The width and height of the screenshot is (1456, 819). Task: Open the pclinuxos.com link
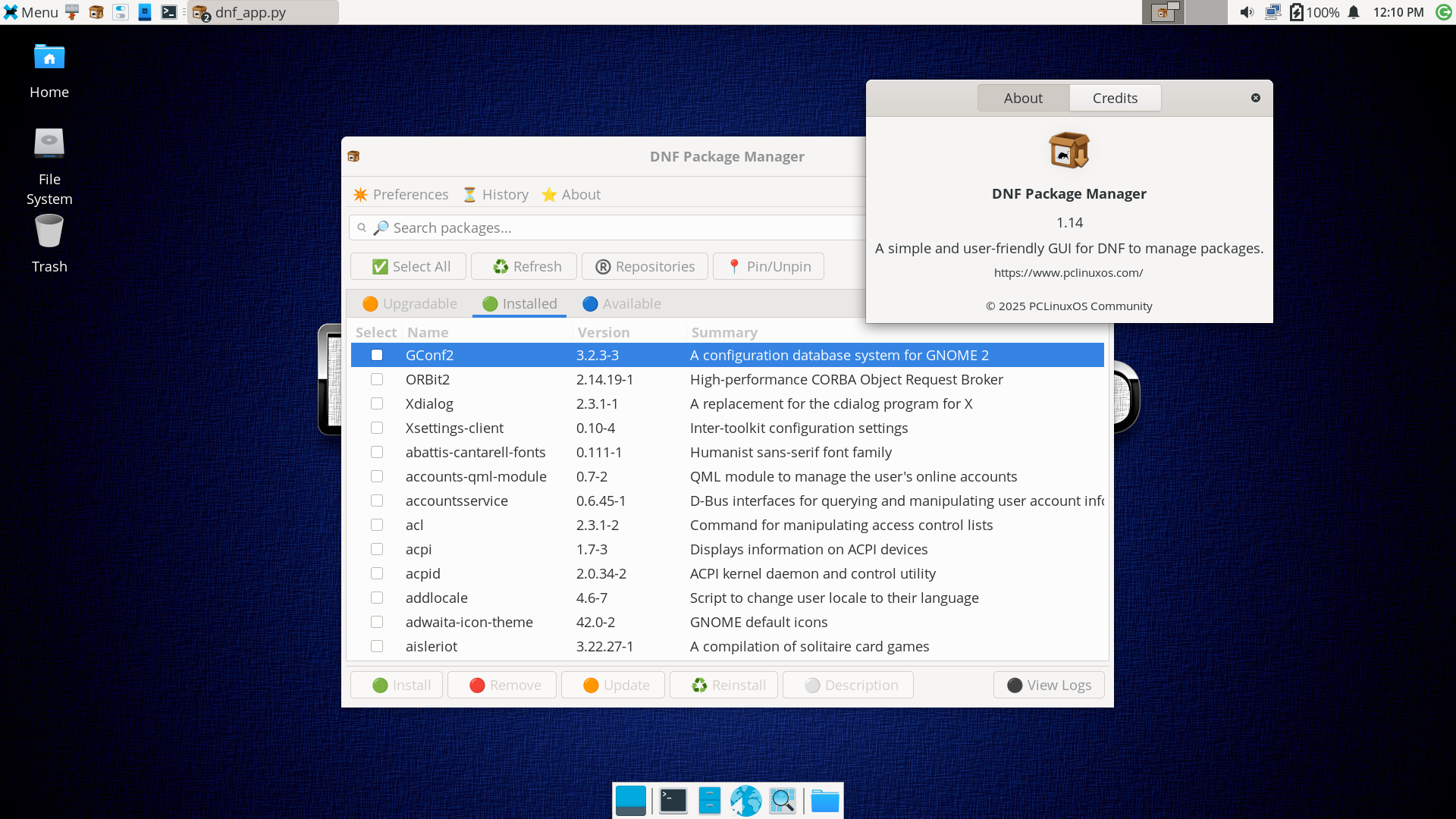coord(1068,272)
